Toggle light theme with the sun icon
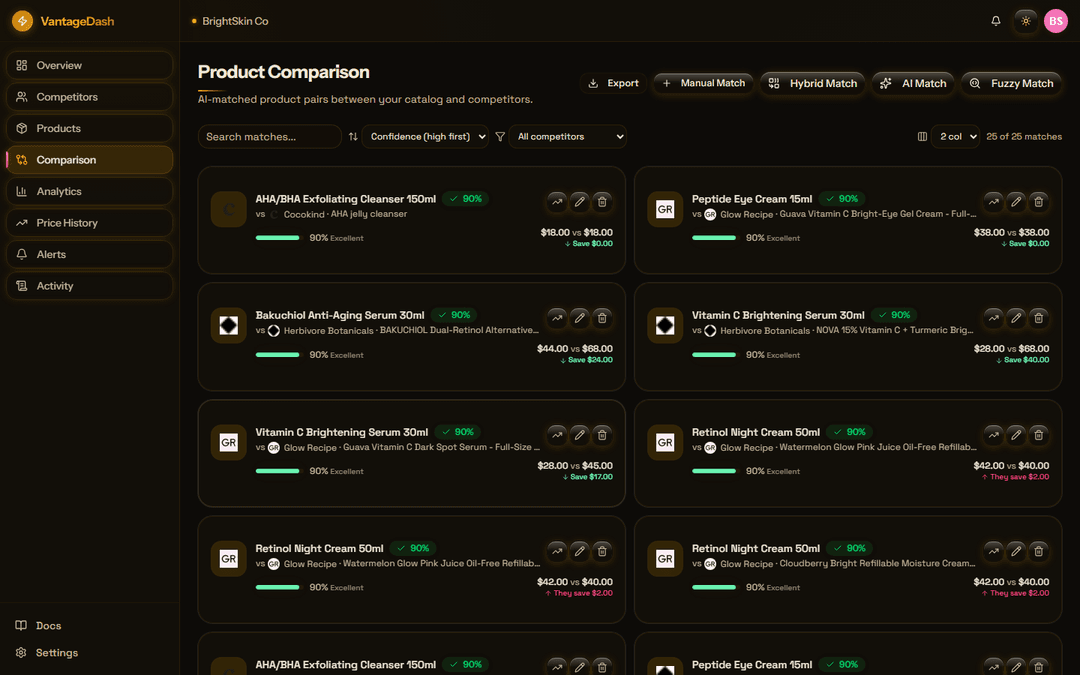 tap(1025, 20)
